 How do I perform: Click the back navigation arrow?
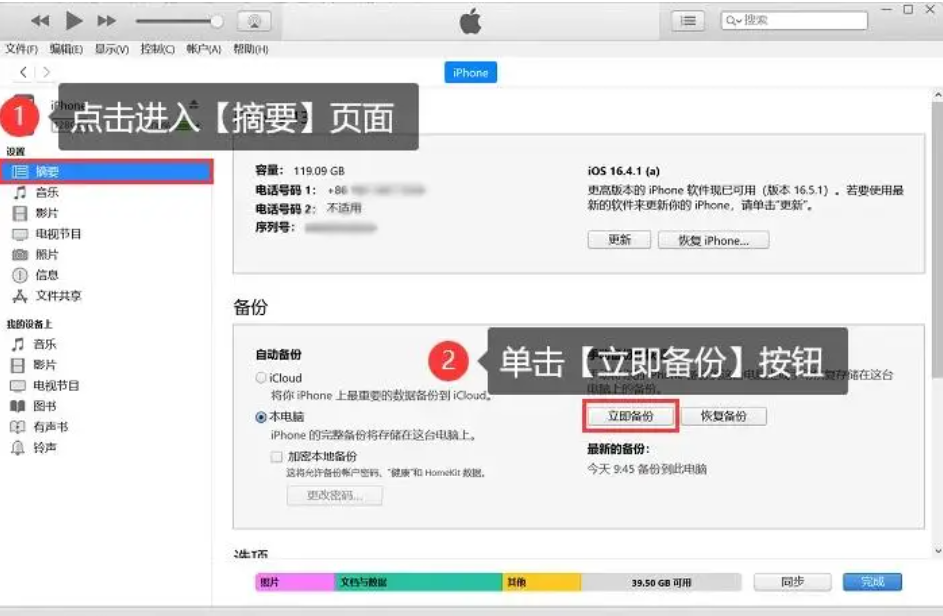click(x=23, y=72)
